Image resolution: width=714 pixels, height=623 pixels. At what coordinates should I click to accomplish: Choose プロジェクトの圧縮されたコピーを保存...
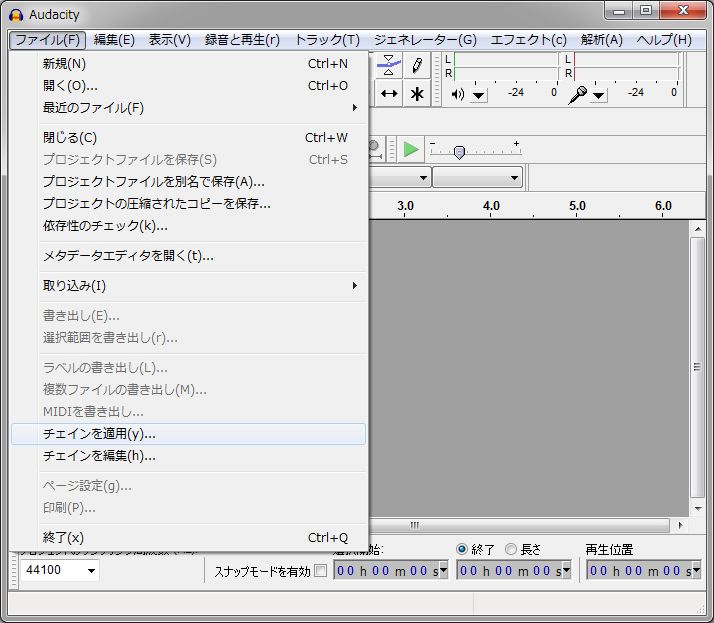[189, 204]
